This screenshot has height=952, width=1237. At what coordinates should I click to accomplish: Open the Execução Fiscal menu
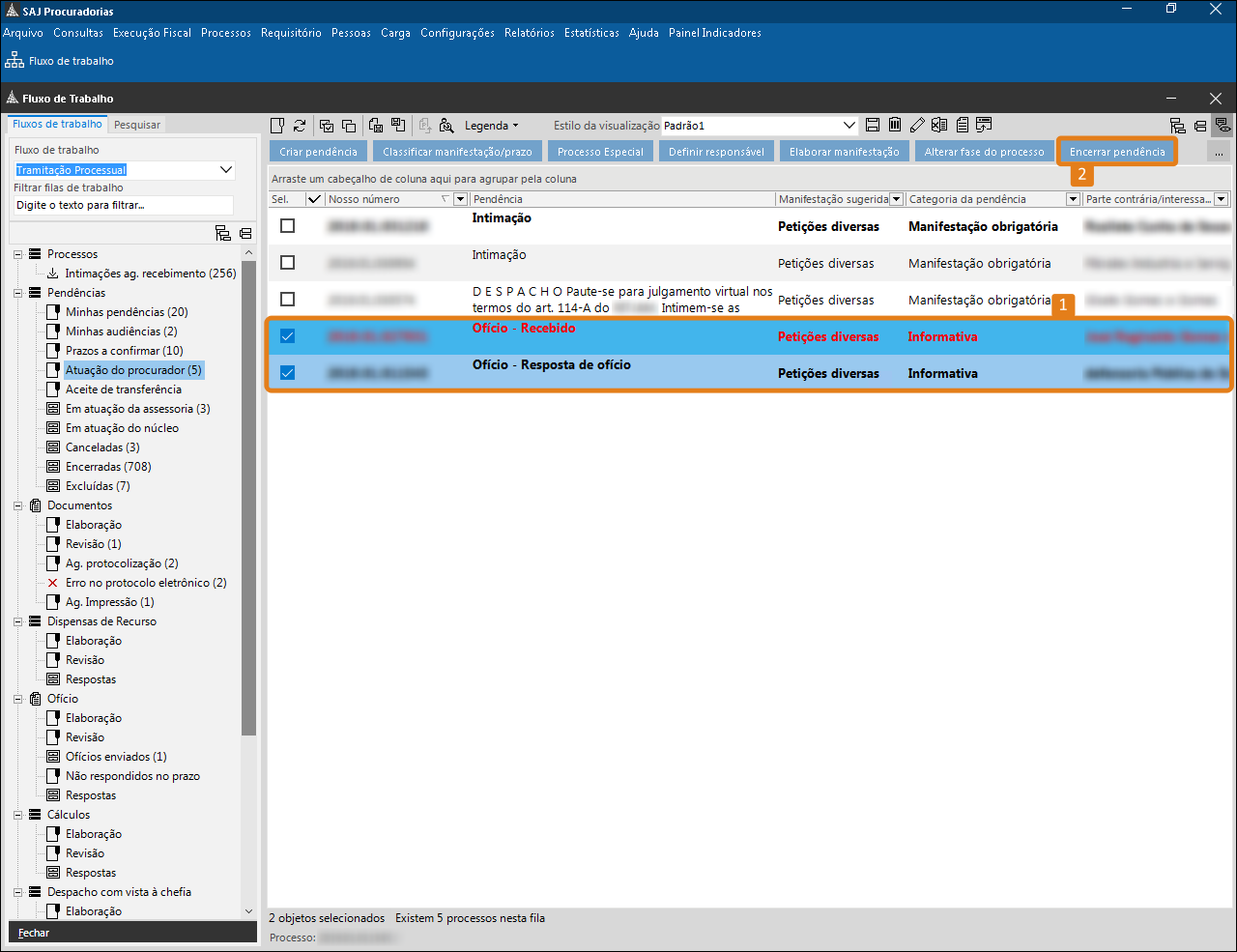(152, 33)
